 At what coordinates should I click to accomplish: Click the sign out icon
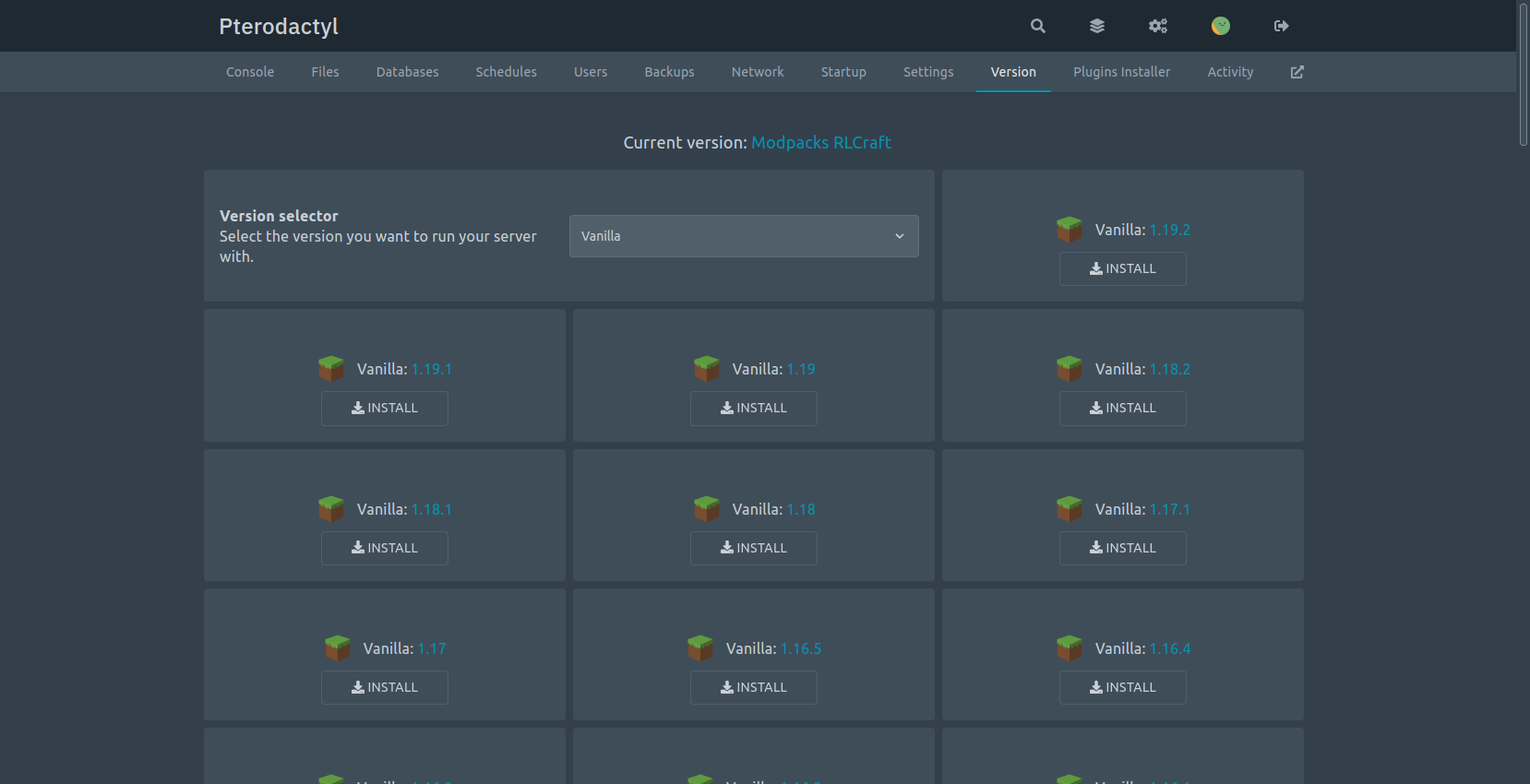(1282, 26)
